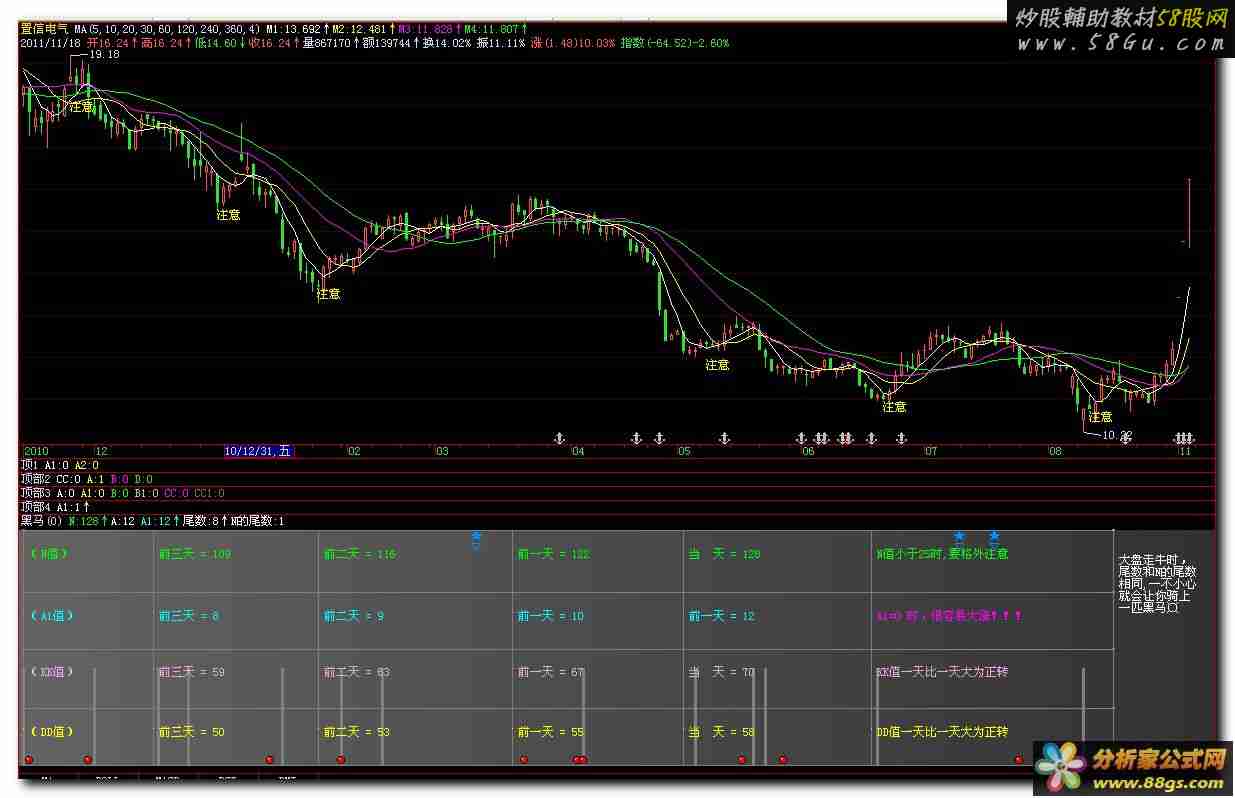
Task: Select the highlighted date cursor 10/12/31,五
Action: (259, 451)
